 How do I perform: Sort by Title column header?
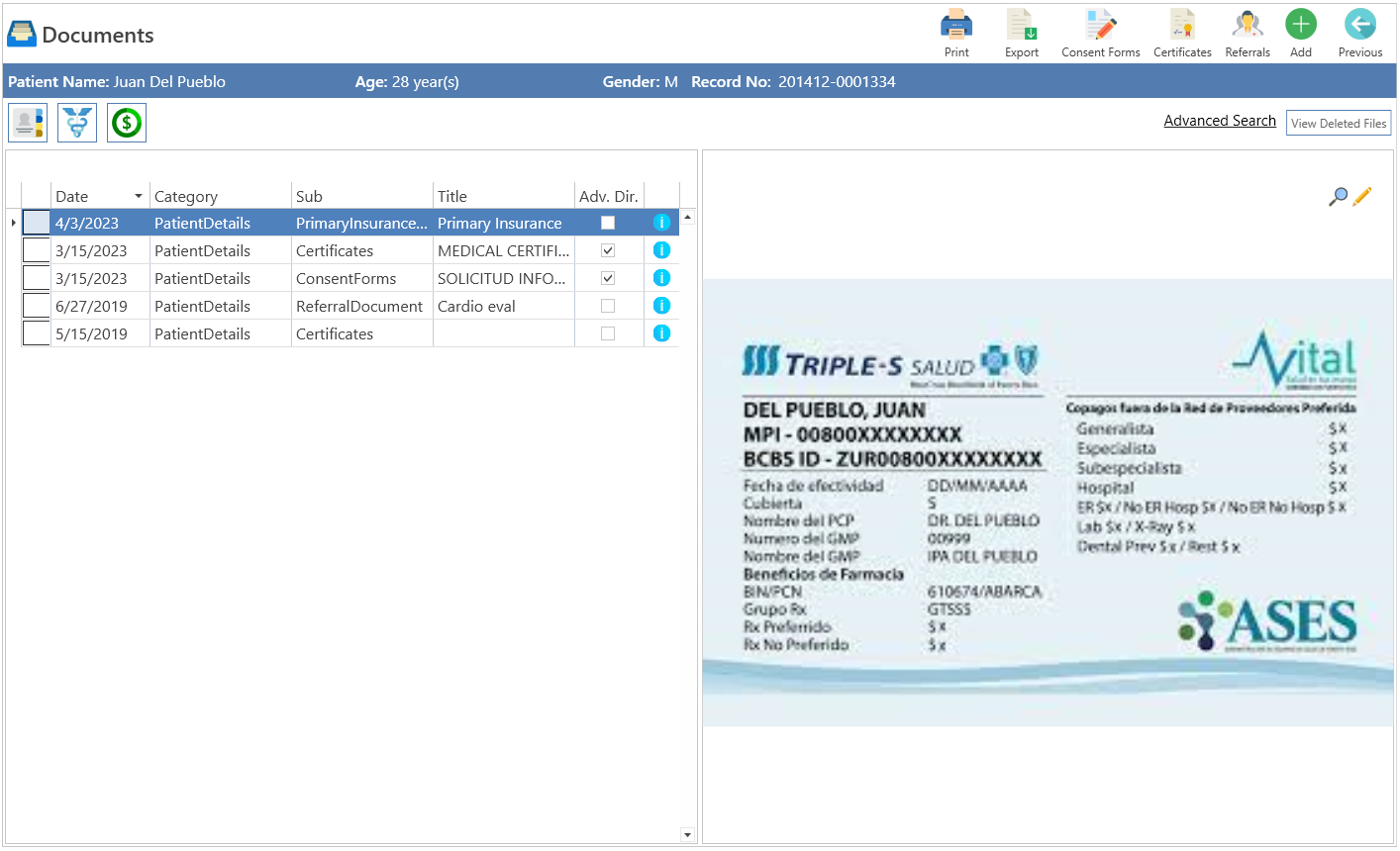click(504, 196)
